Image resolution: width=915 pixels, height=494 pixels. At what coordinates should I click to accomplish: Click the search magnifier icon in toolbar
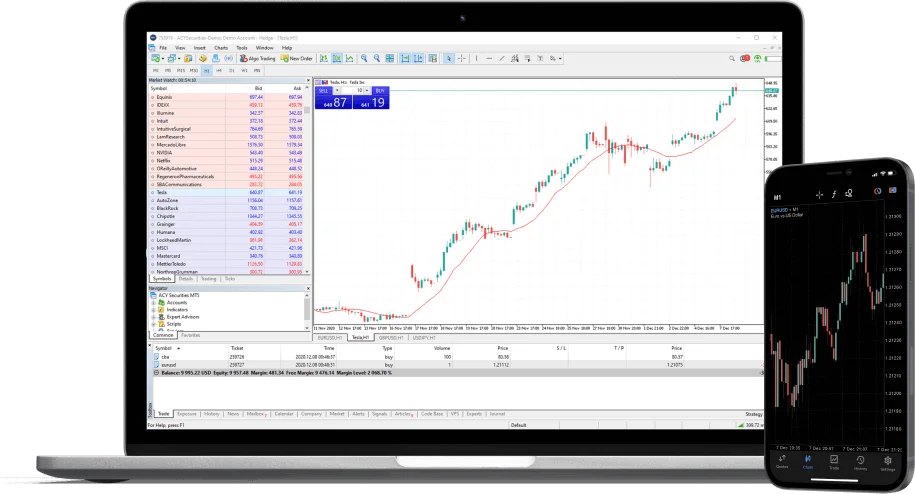pyautogui.click(x=732, y=58)
